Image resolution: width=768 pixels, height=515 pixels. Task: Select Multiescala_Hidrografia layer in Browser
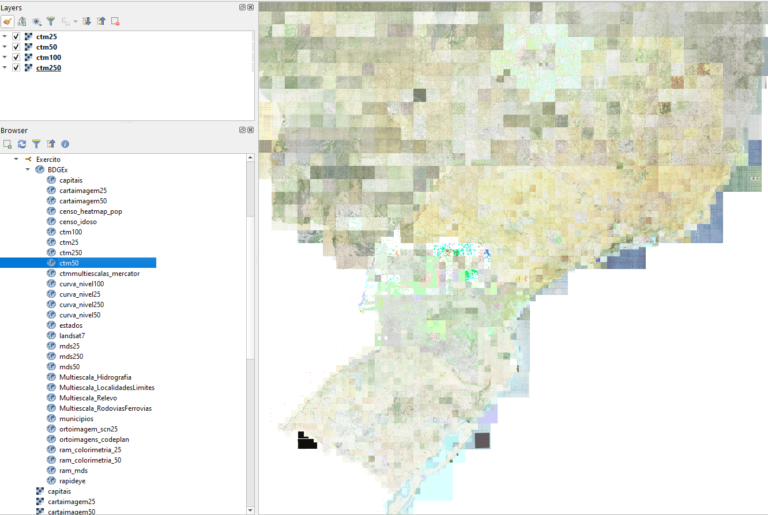click(x=95, y=377)
